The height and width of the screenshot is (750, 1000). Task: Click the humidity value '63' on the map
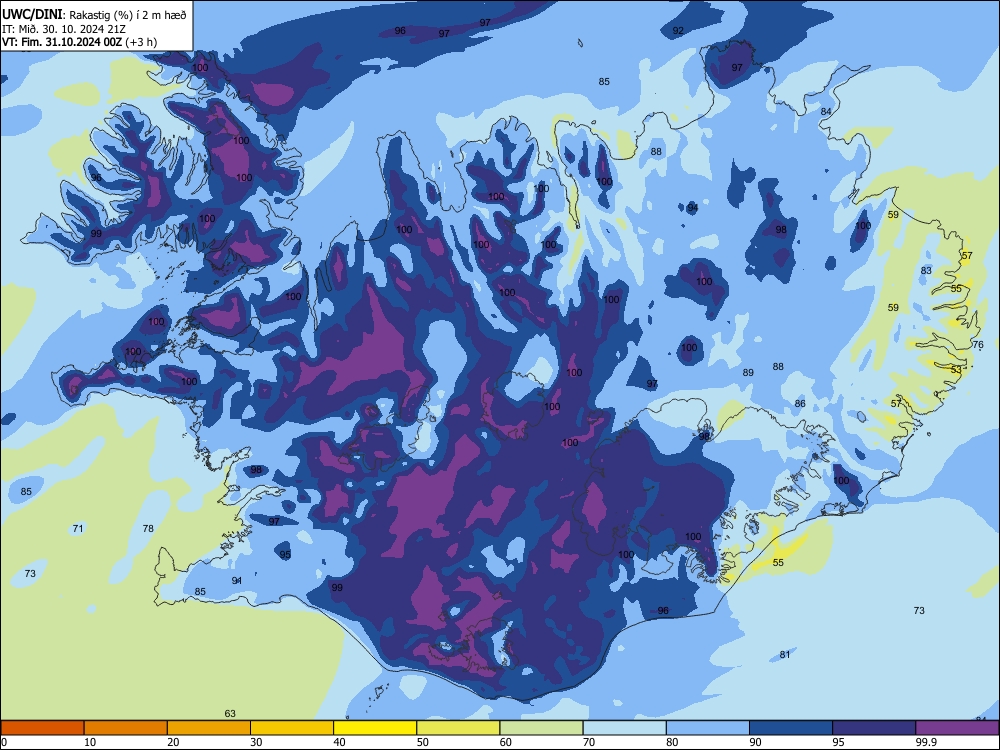[x=230, y=714]
